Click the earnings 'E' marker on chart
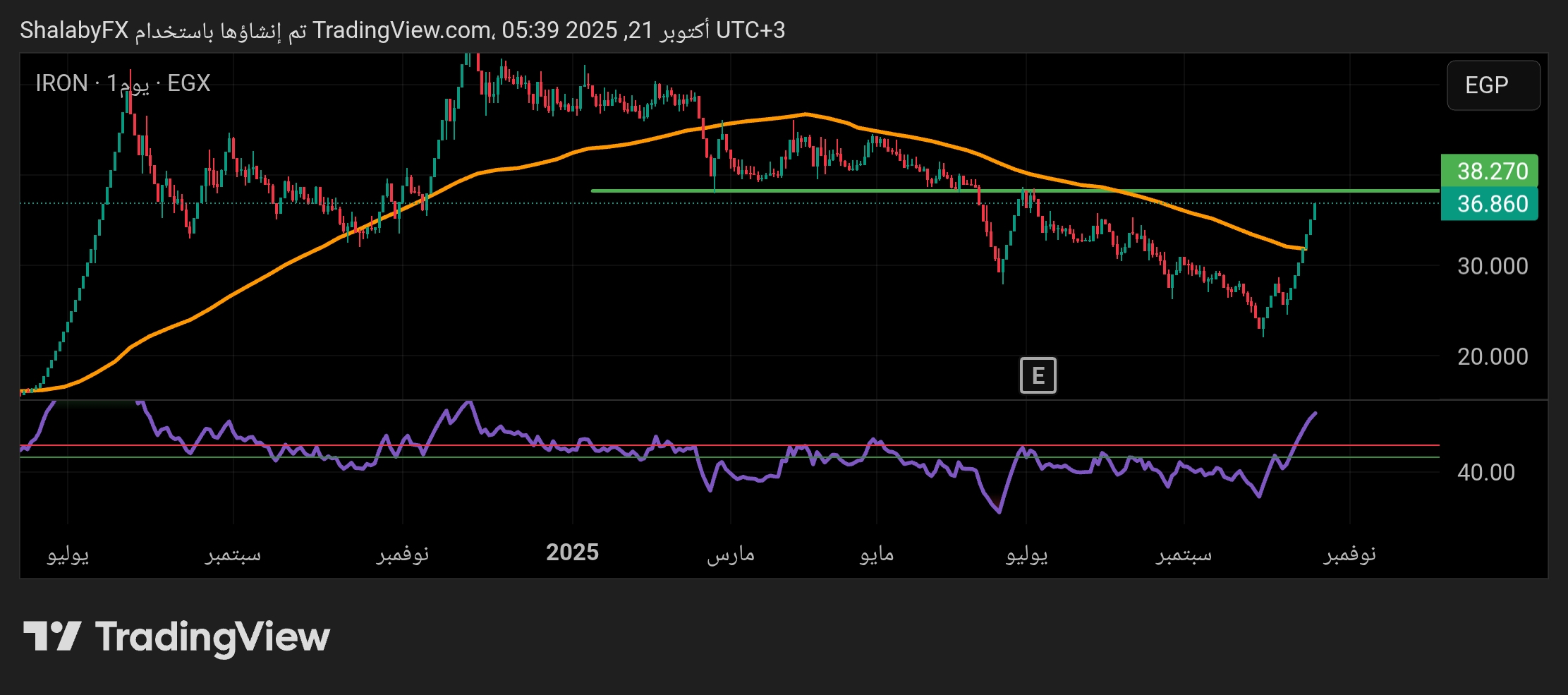The image size is (1568, 695). 1038,375
